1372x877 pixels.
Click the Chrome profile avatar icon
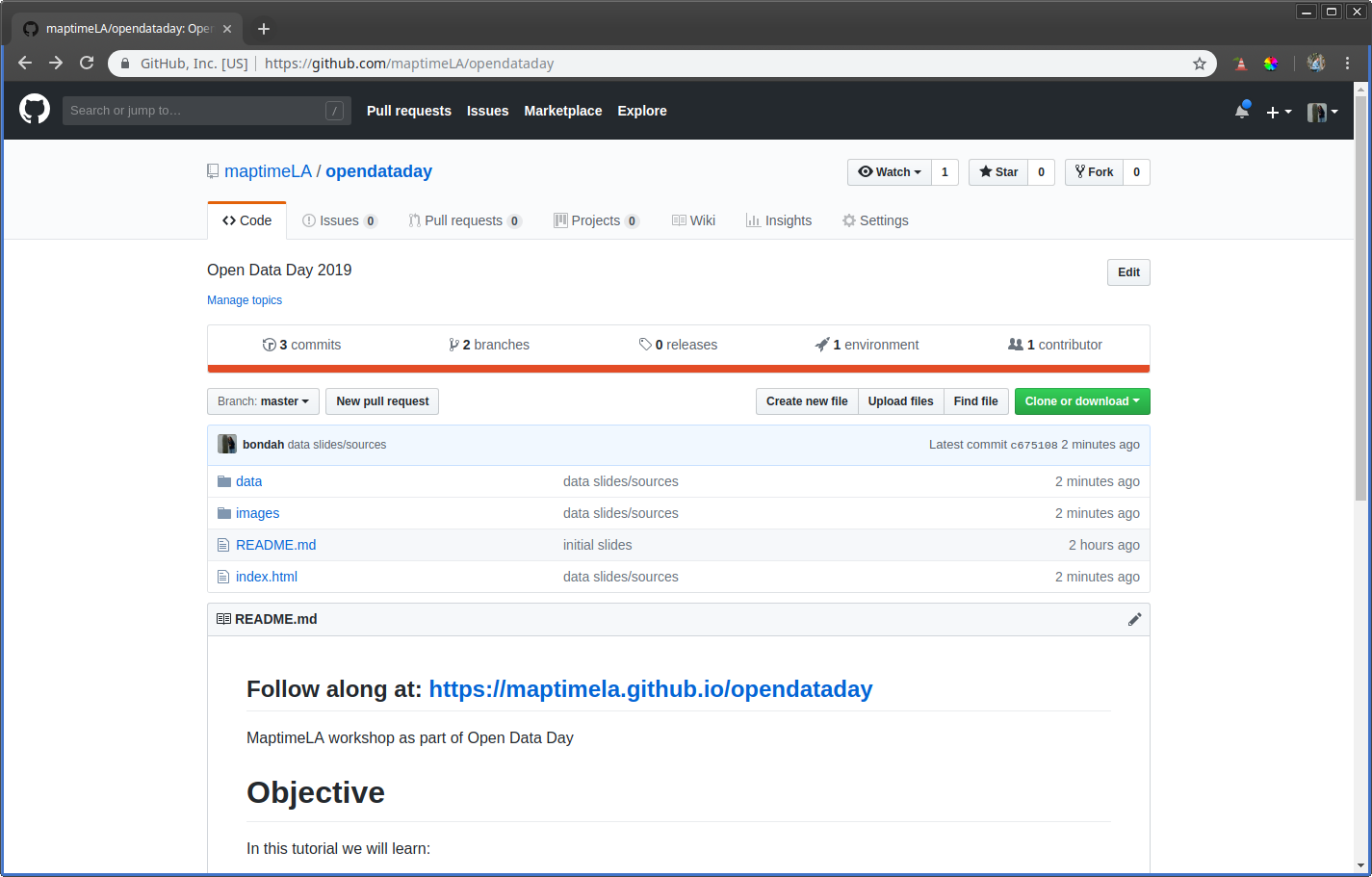pos(1316,63)
